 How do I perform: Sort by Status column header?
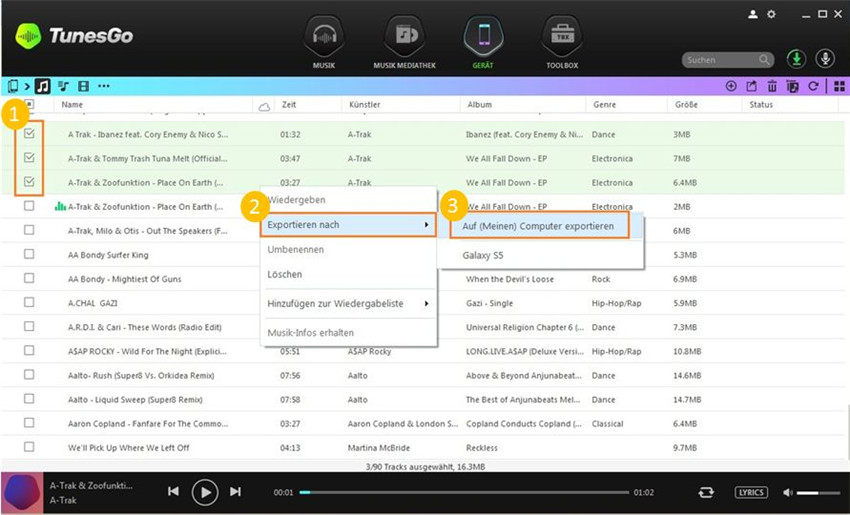click(x=761, y=105)
